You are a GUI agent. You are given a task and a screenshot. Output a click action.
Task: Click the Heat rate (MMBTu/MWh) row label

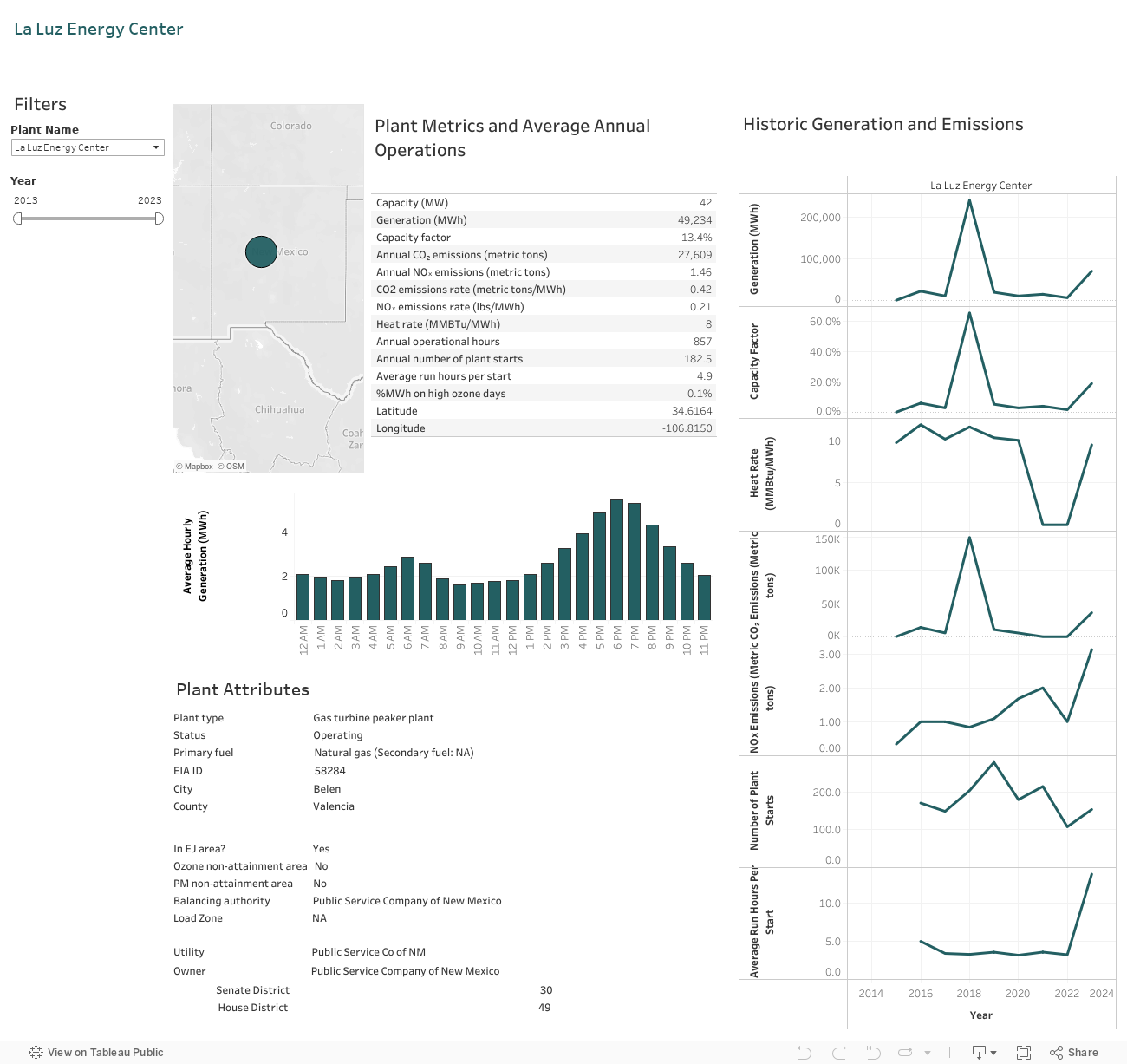point(438,324)
